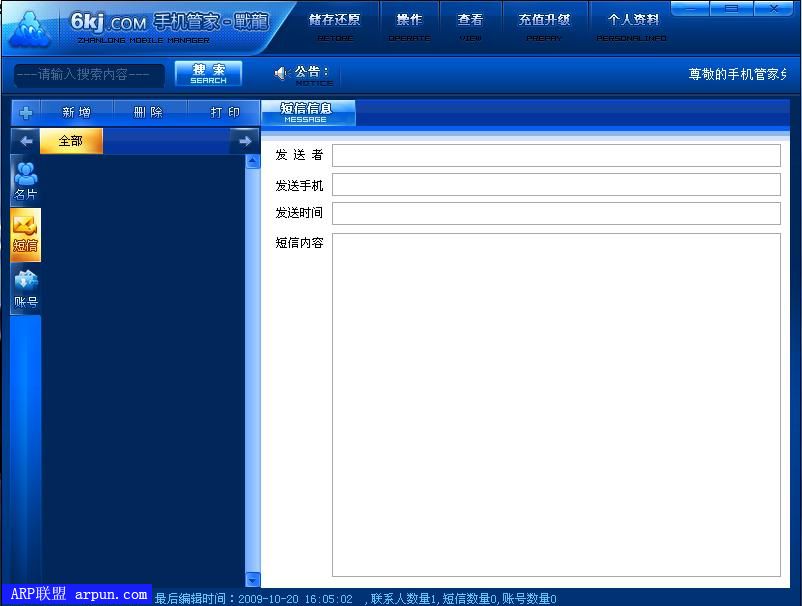Open the 储存还原 Restore menu
The height and width of the screenshot is (606, 802).
point(335,26)
